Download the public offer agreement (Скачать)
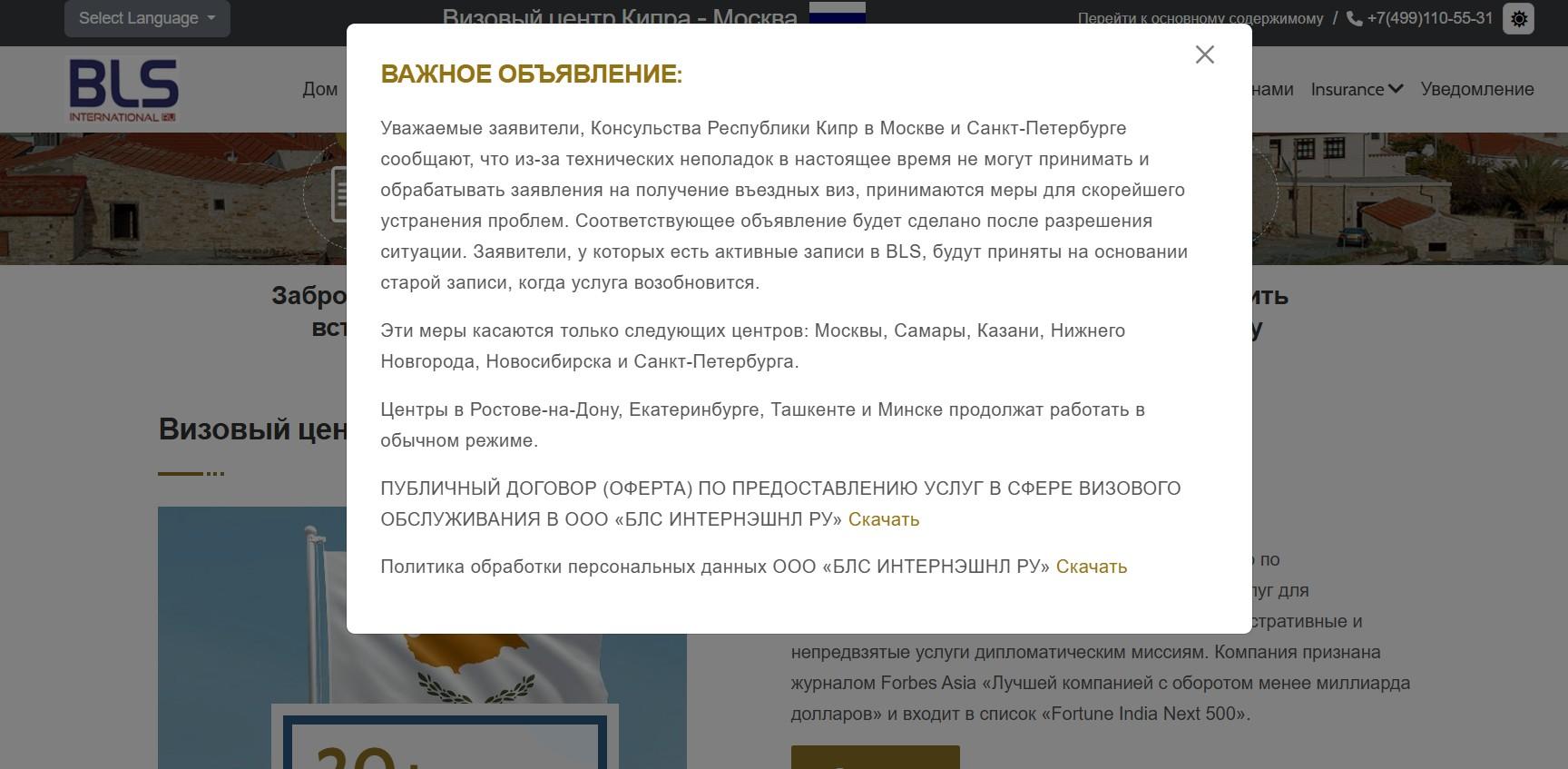 [x=884, y=519]
